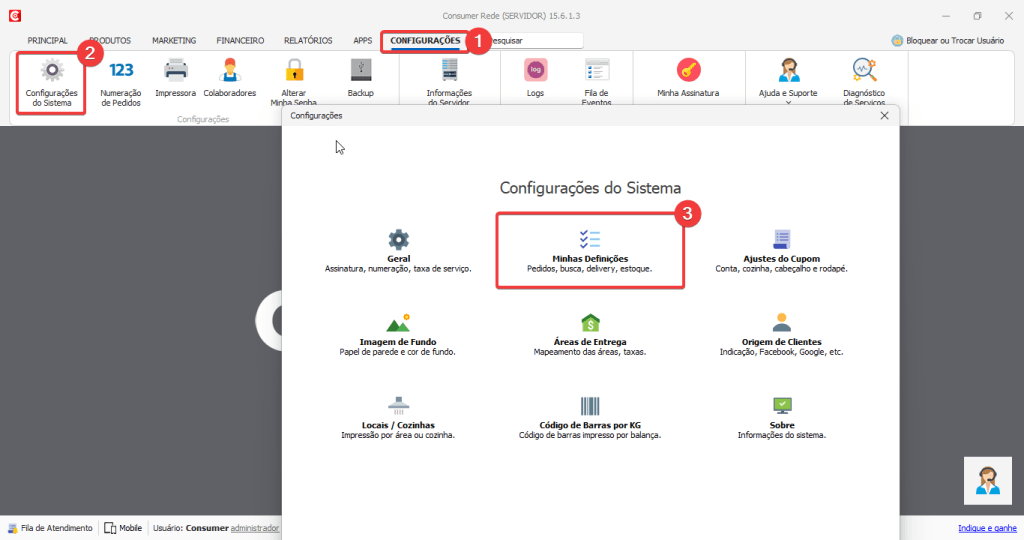1024x540 pixels.
Task: Open the Logs icon
Action: point(535,72)
